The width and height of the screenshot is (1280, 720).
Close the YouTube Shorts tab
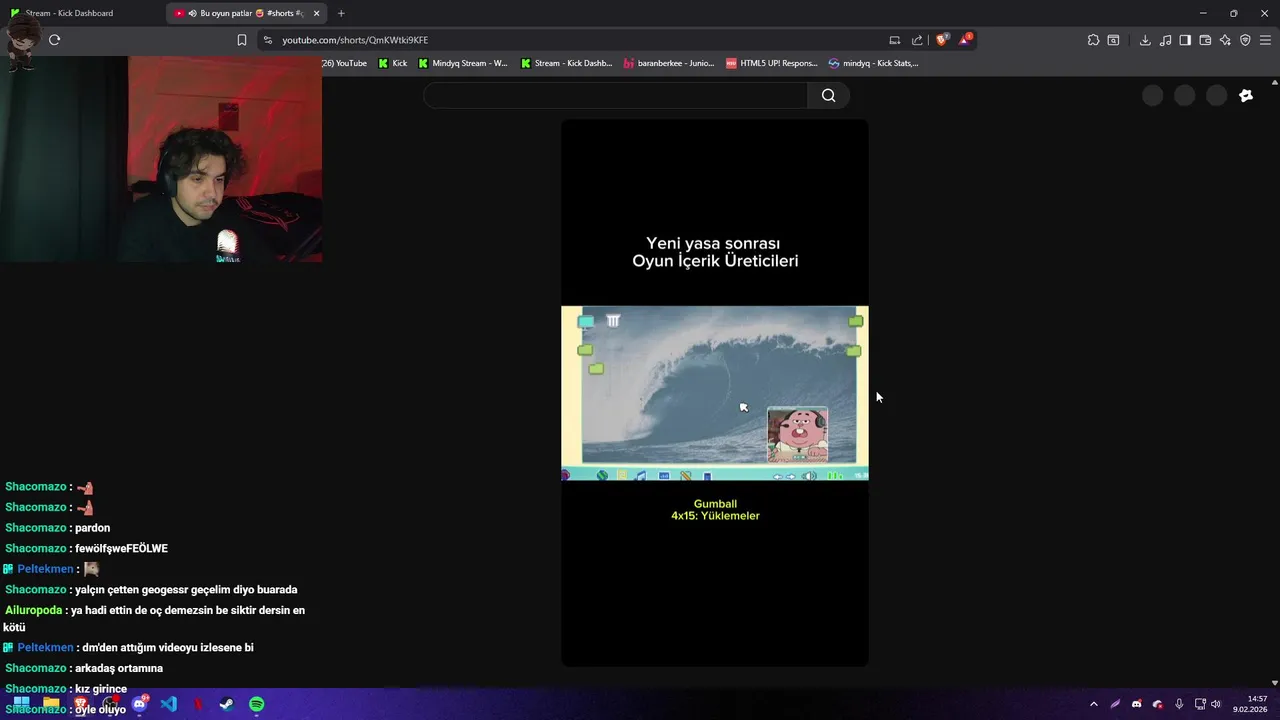point(317,13)
